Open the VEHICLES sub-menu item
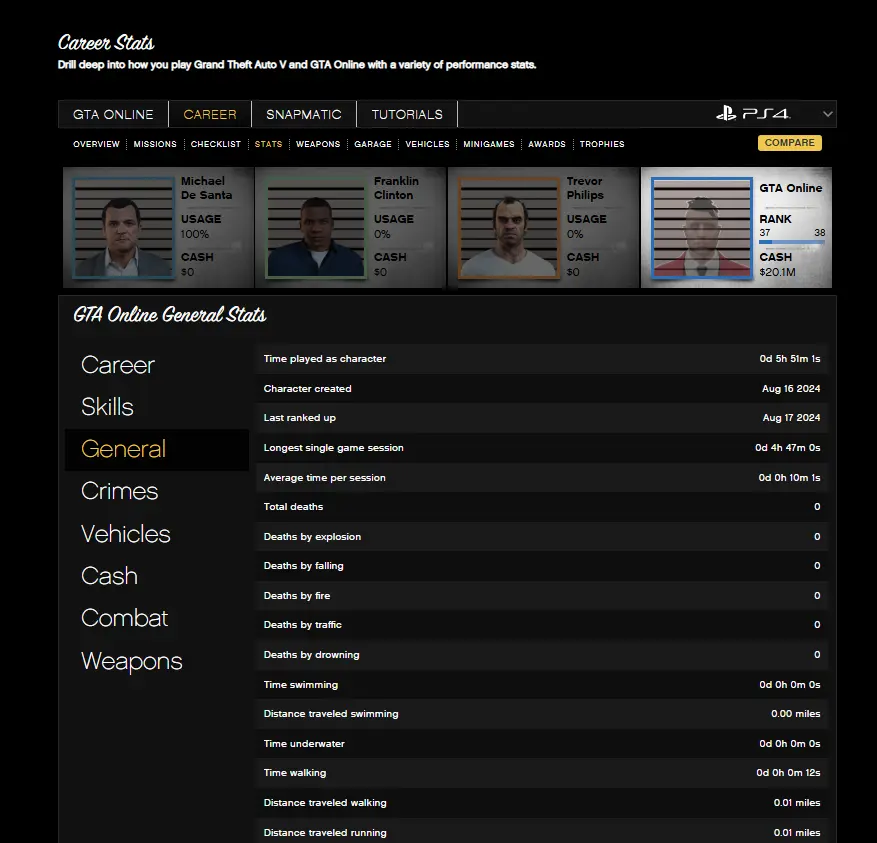 coord(427,144)
